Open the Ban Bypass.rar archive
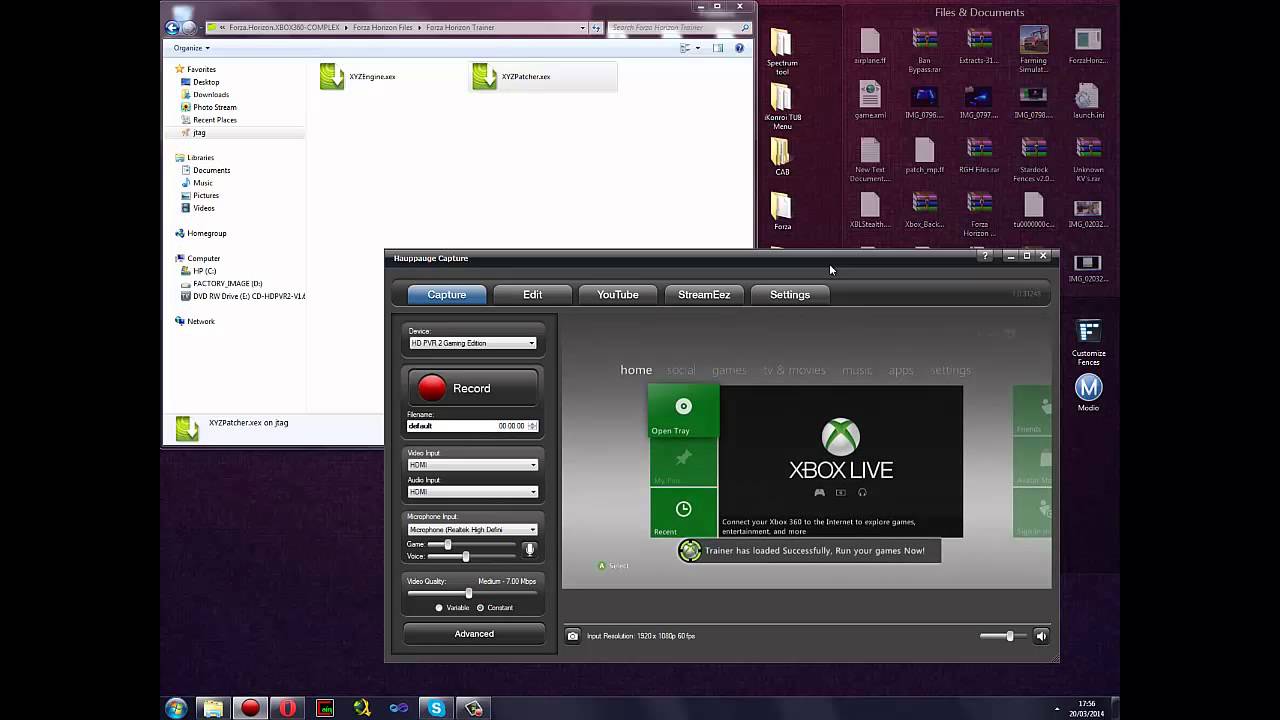Screen dimensions: 1280x720 (x=925, y=50)
